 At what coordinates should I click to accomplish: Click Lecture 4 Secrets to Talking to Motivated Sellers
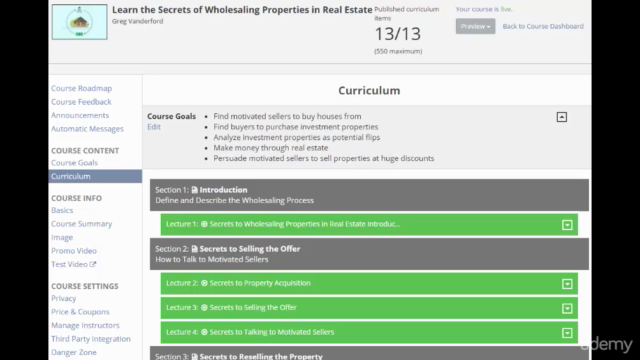tap(272, 332)
